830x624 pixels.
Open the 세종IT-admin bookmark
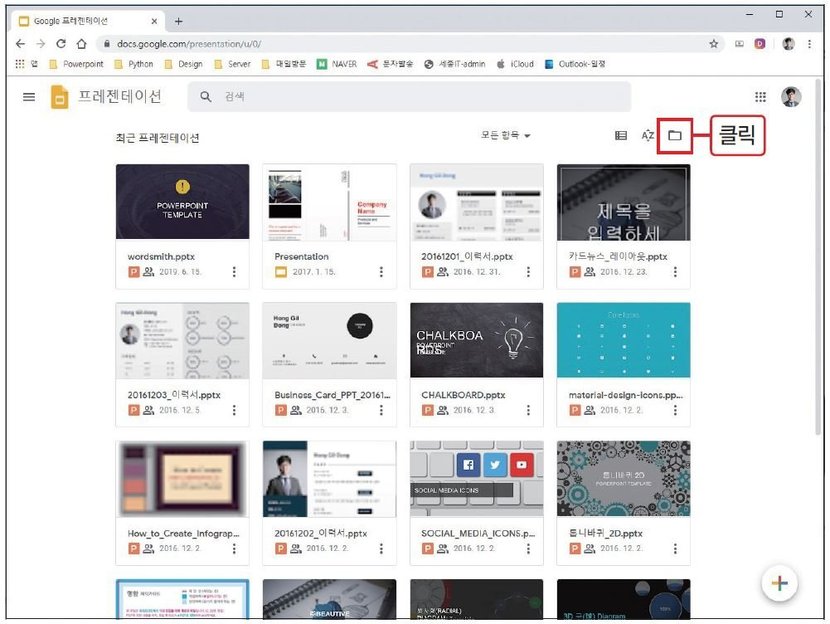[455, 64]
